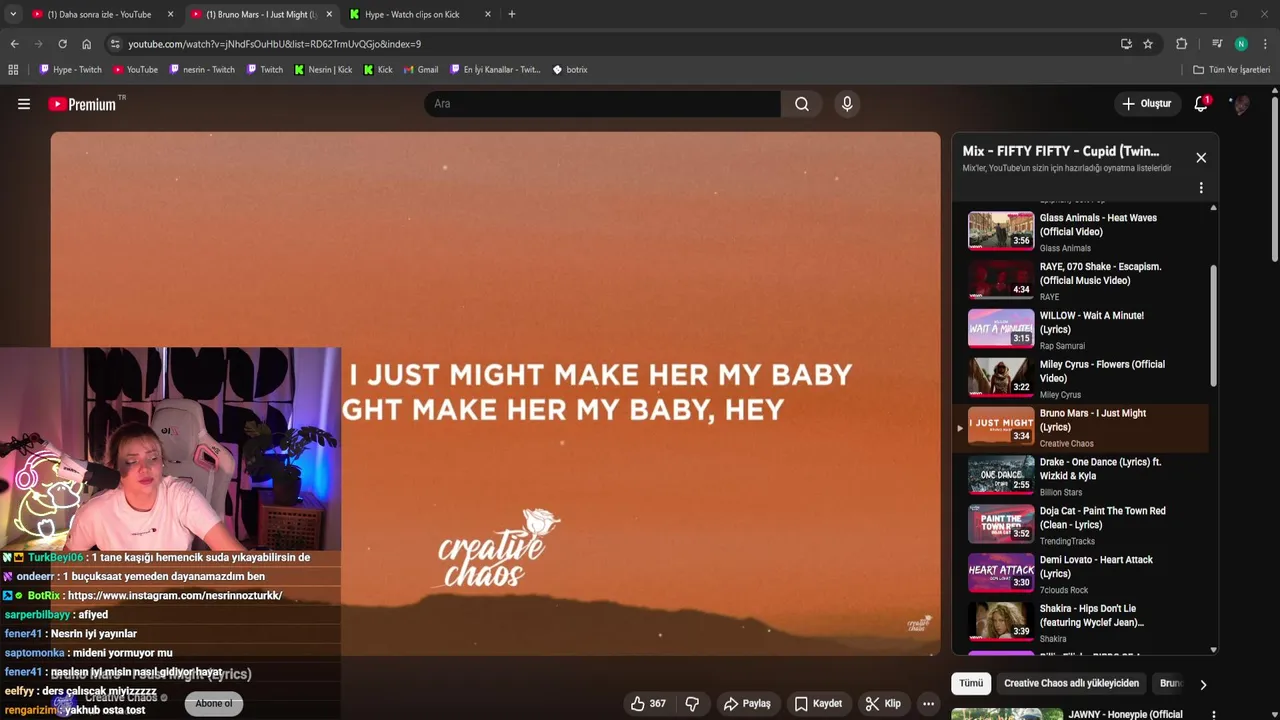Play Demi Lovato Heart Attack from playlist

click(1080, 574)
